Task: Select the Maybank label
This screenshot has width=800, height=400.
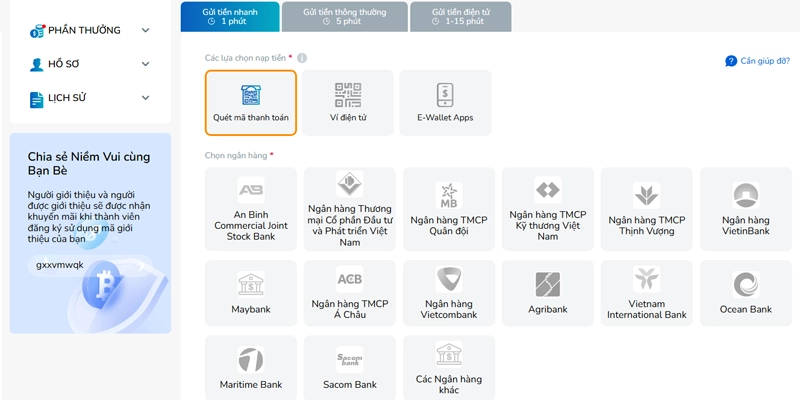Action: pos(251,310)
